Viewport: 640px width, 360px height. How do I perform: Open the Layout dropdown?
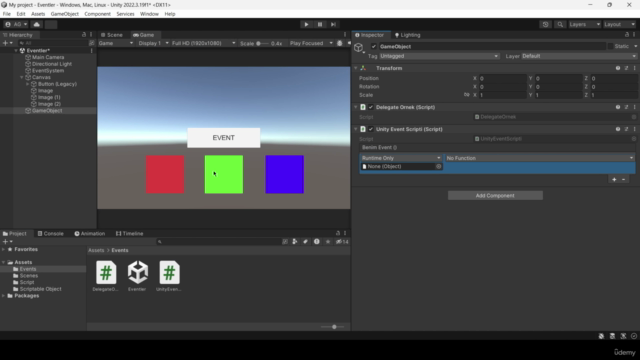(619, 24)
